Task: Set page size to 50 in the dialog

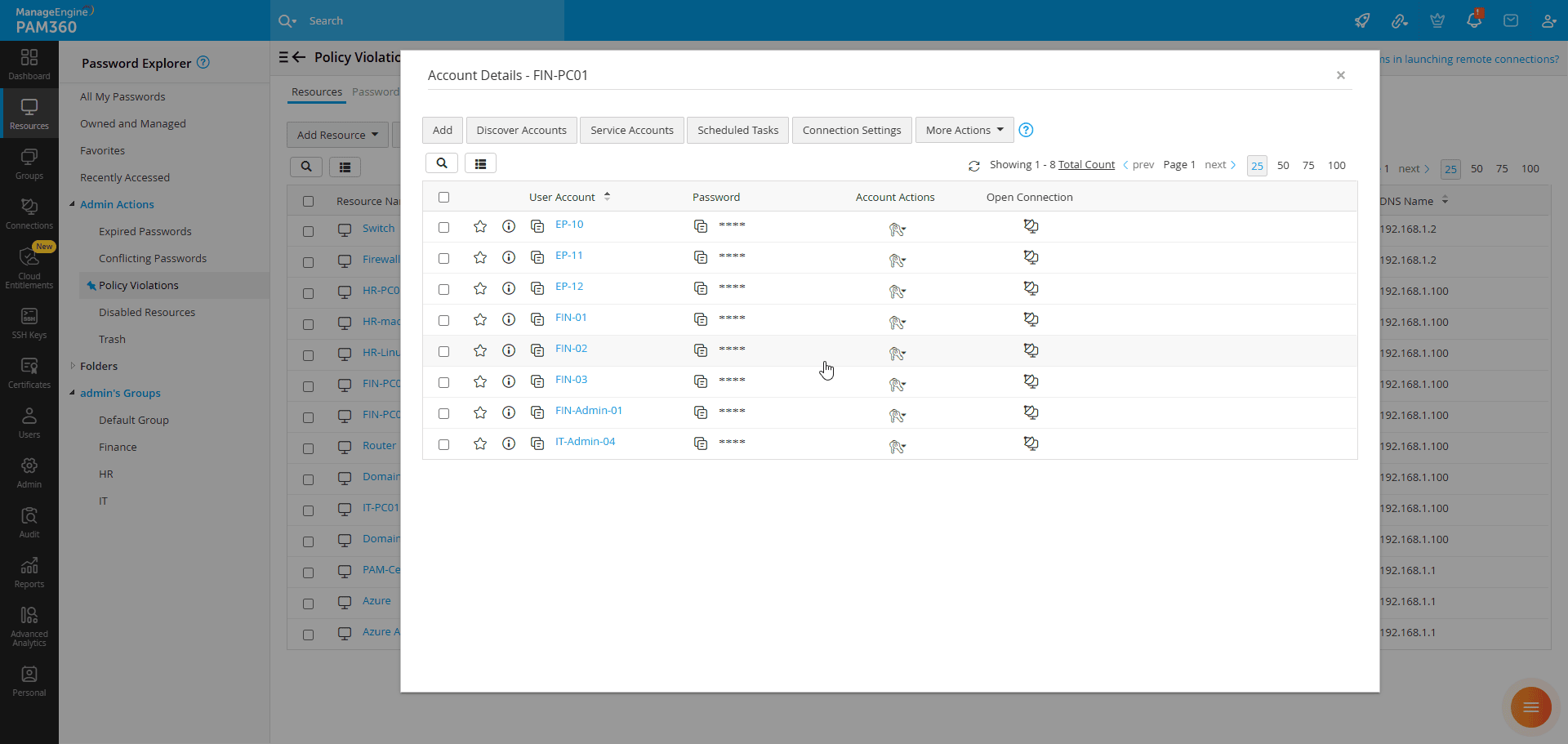Action: 1283,166
